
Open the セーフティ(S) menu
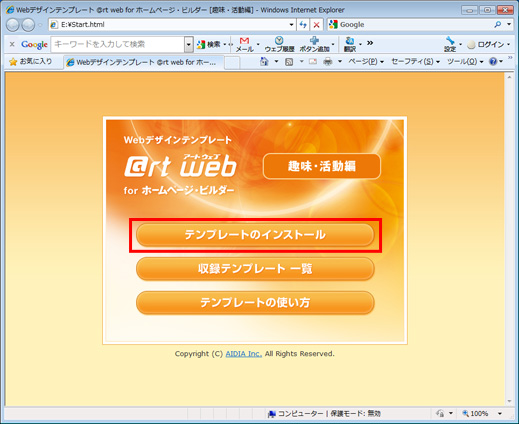coord(415,62)
